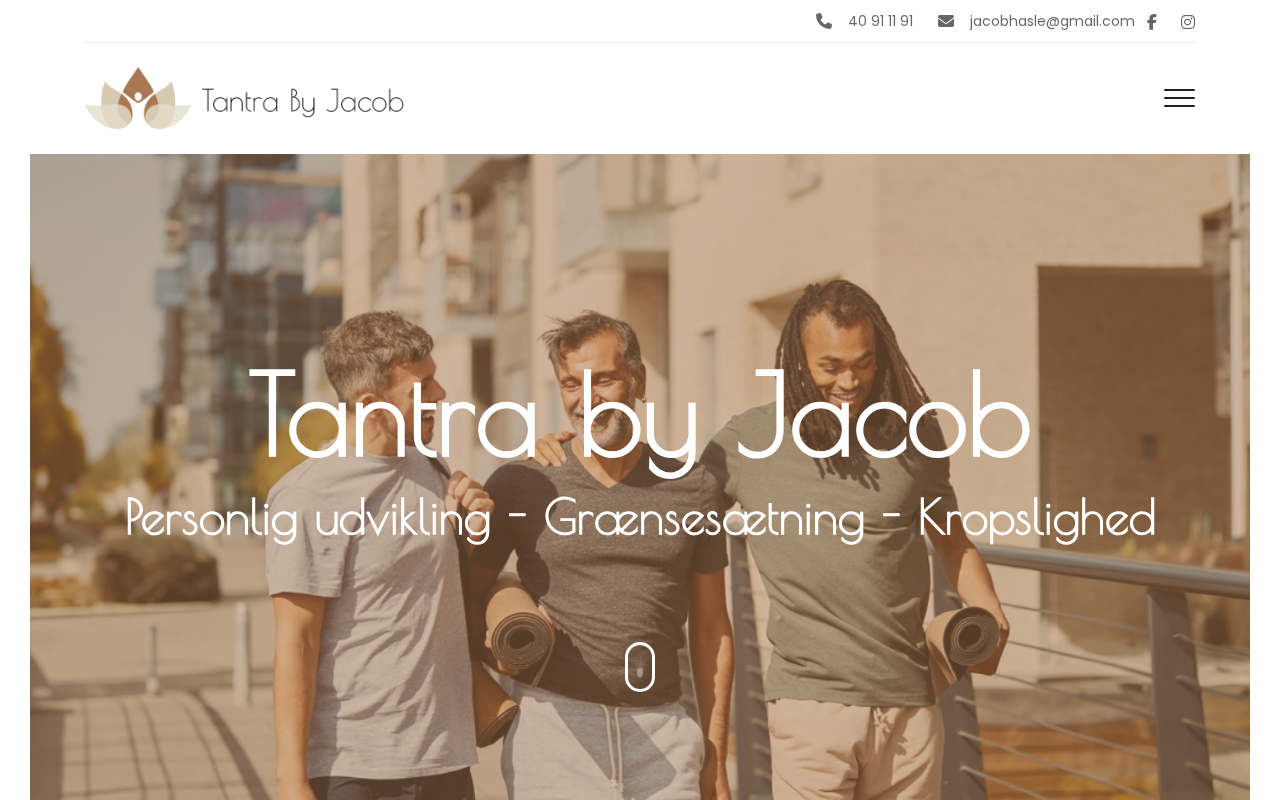
Task: Click the lotus logo emblem
Action: 138,98
